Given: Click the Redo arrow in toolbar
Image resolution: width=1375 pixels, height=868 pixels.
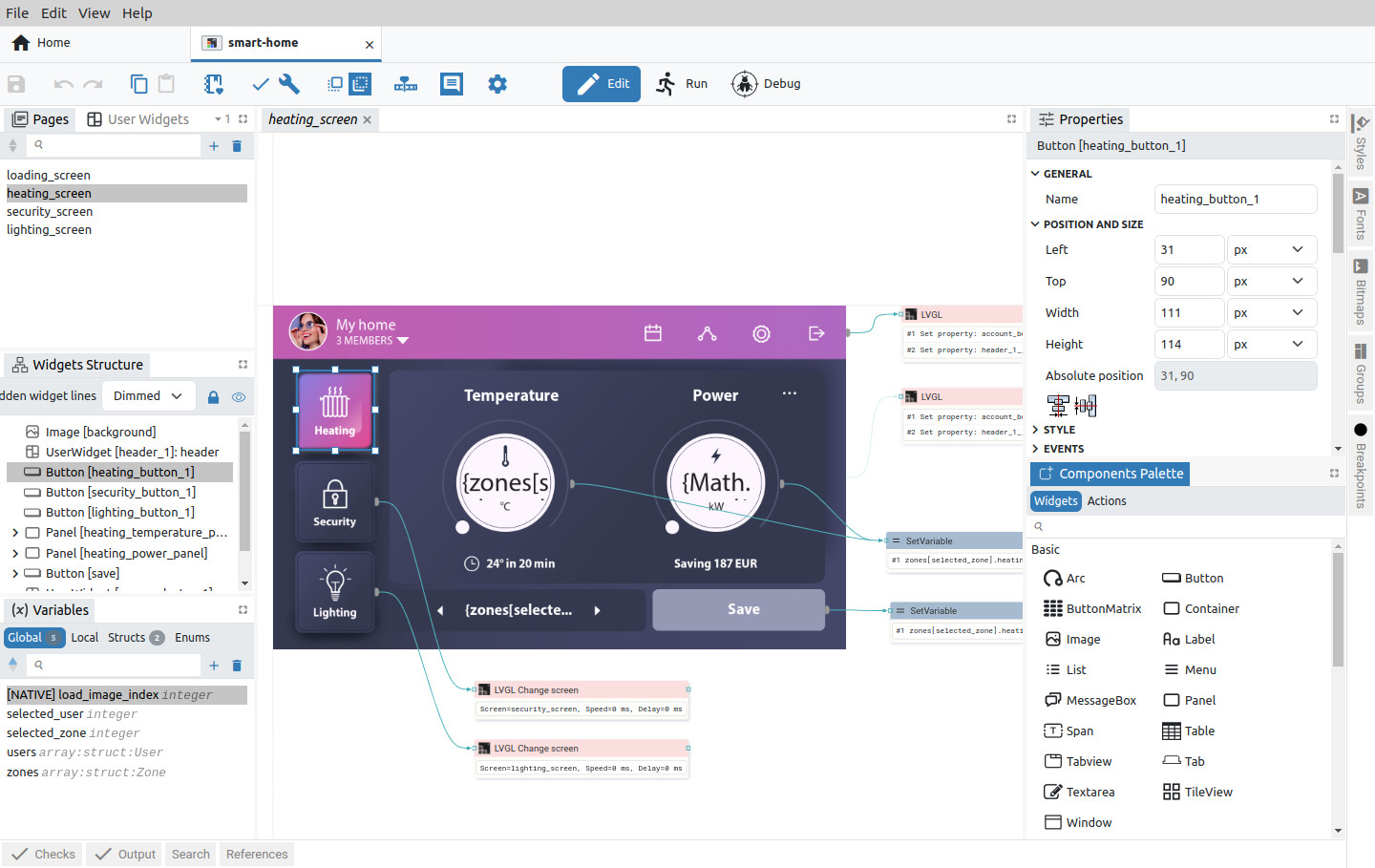Looking at the screenshot, I should (93, 84).
